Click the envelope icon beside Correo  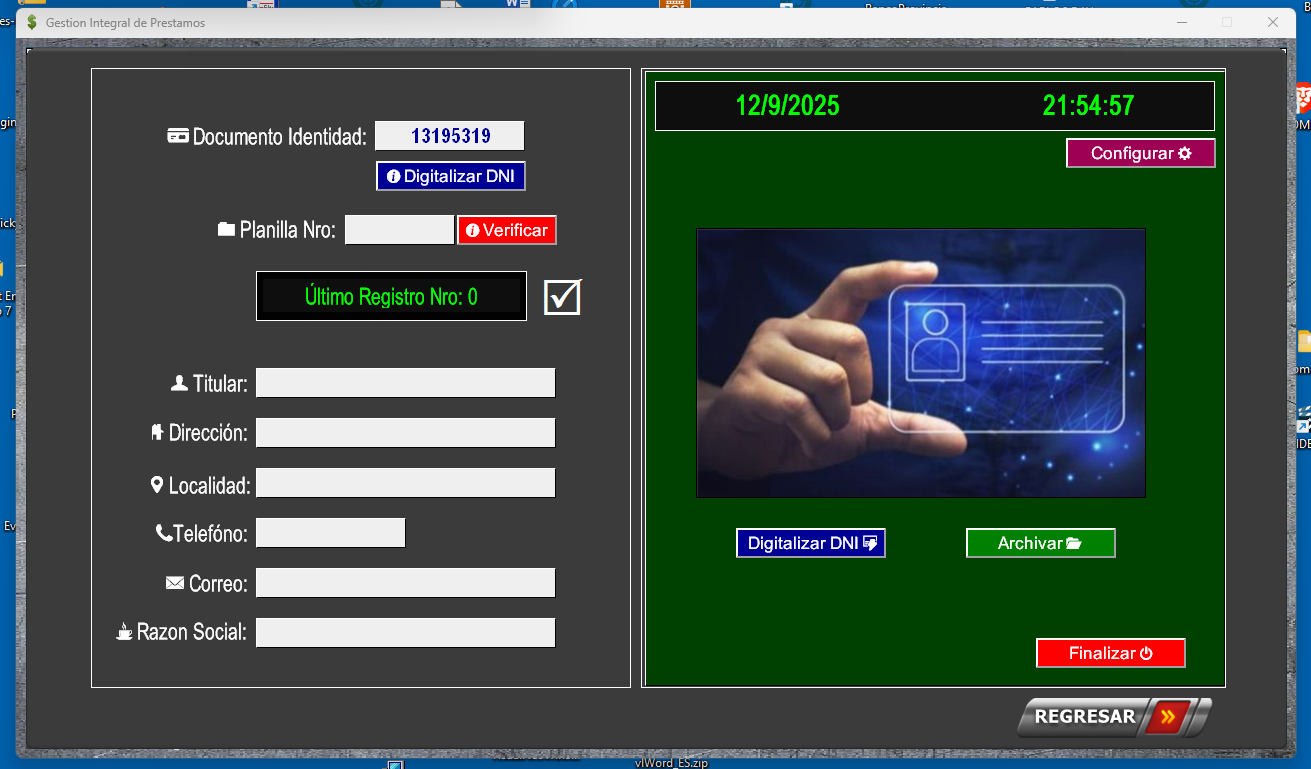(x=175, y=582)
